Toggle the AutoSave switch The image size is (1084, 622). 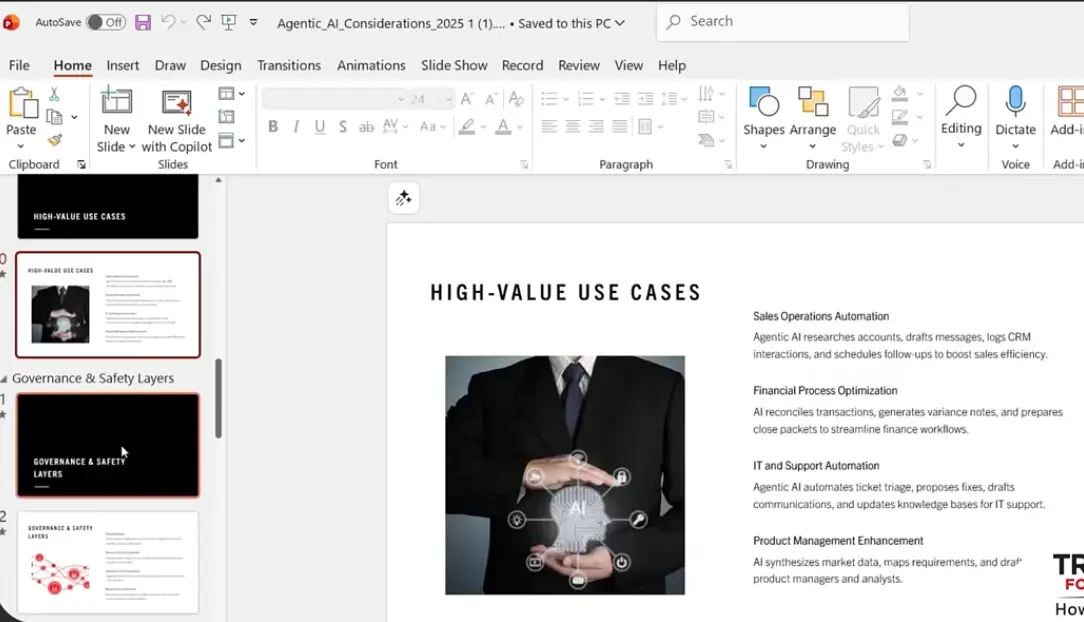tap(105, 22)
